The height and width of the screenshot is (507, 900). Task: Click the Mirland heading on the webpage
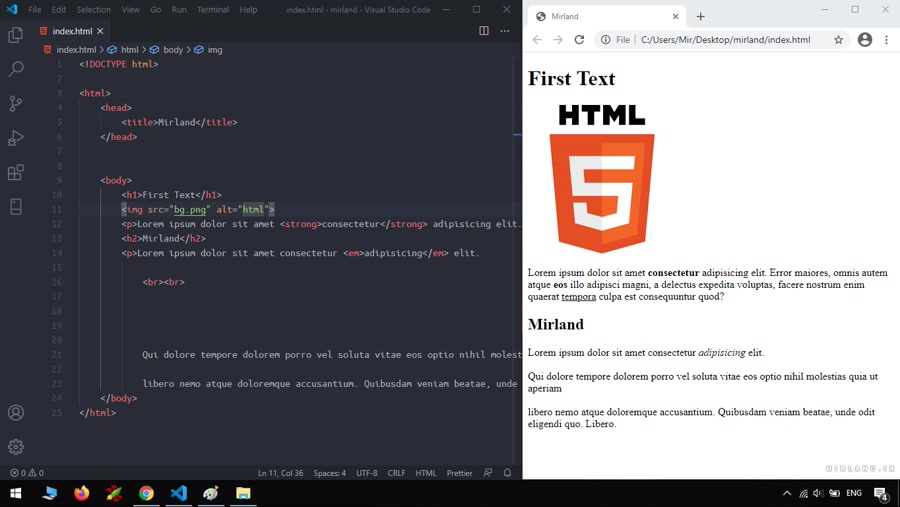(556, 324)
